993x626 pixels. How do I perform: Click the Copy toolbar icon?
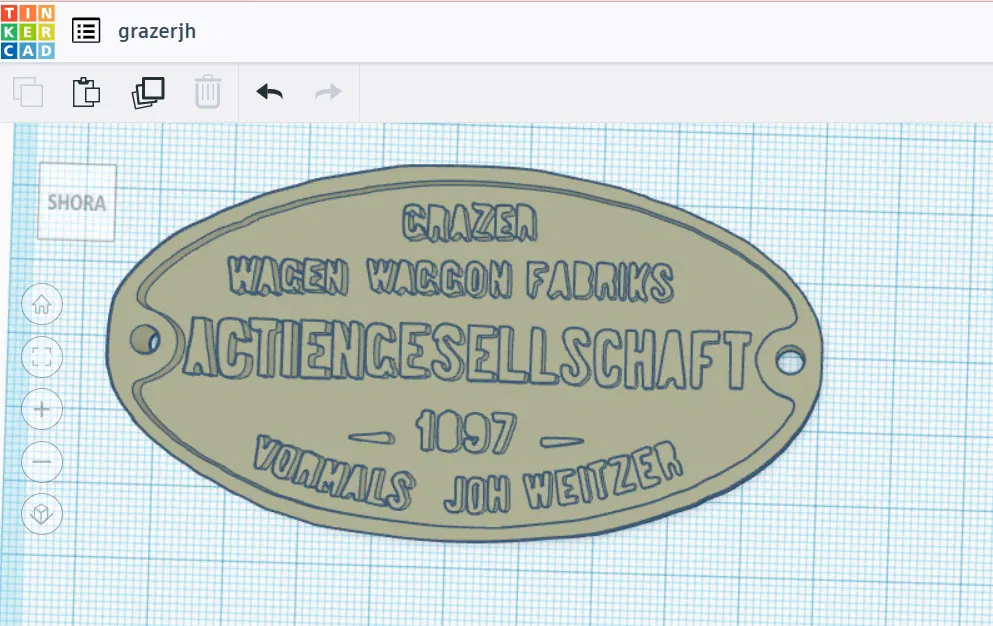click(x=28, y=93)
